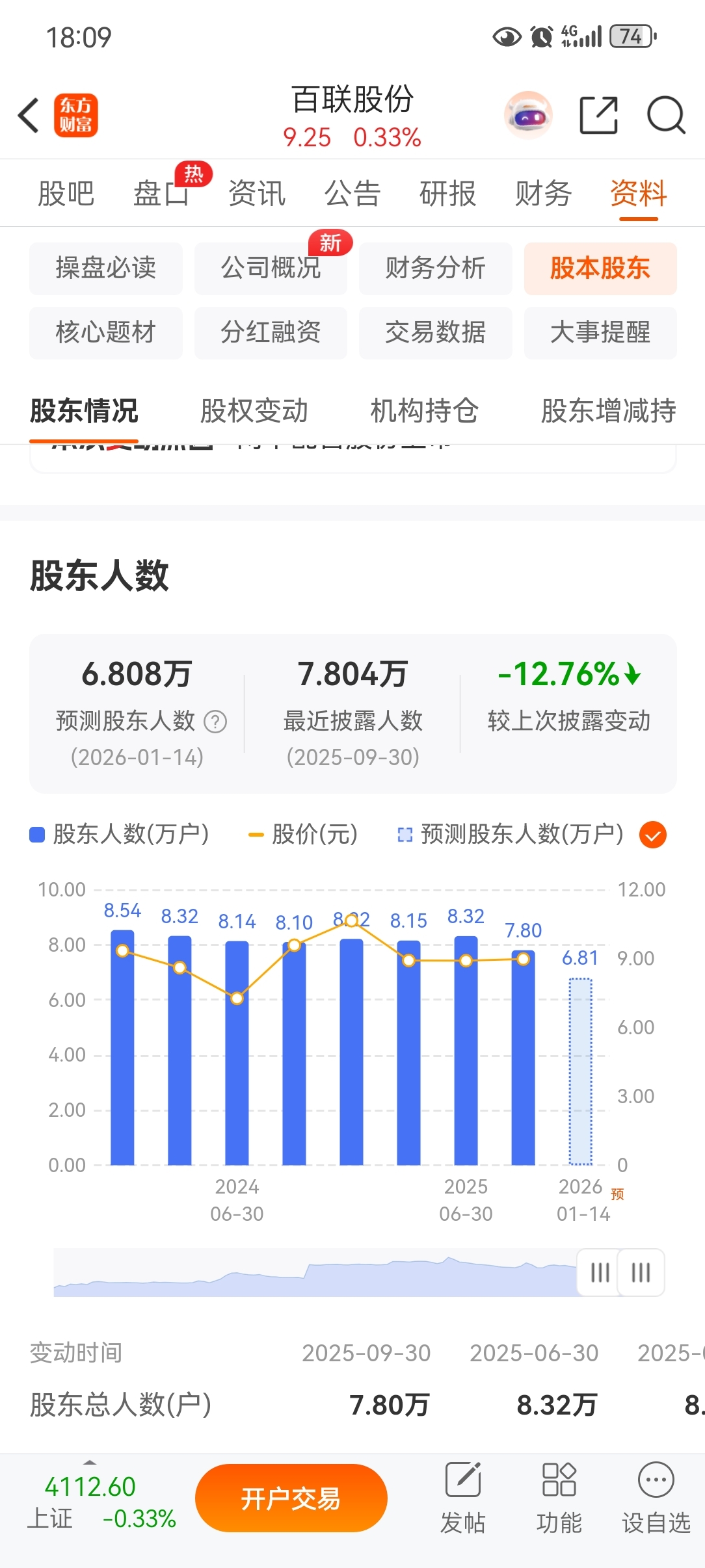Expand the index bar arrow above 4112.60
Screen dimensions: 705x1568
point(90,1462)
